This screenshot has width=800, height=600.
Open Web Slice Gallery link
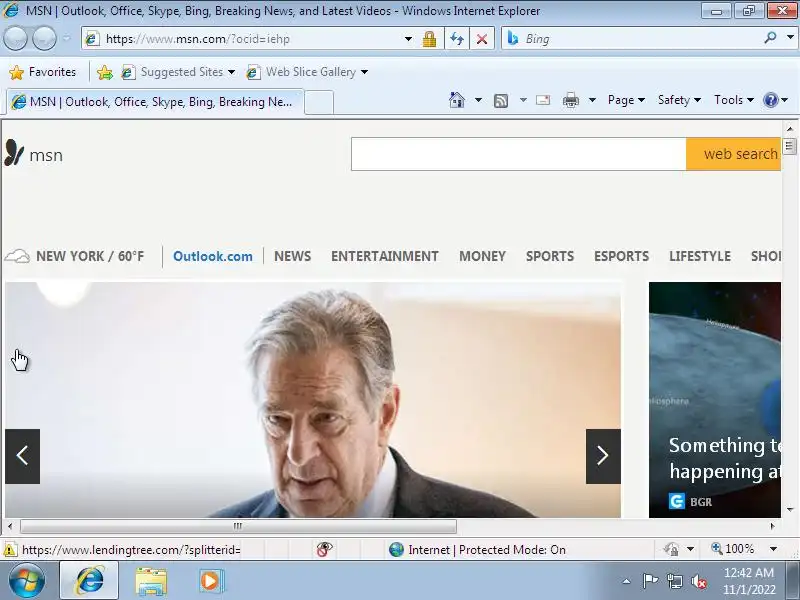click(x=301, y=72)
